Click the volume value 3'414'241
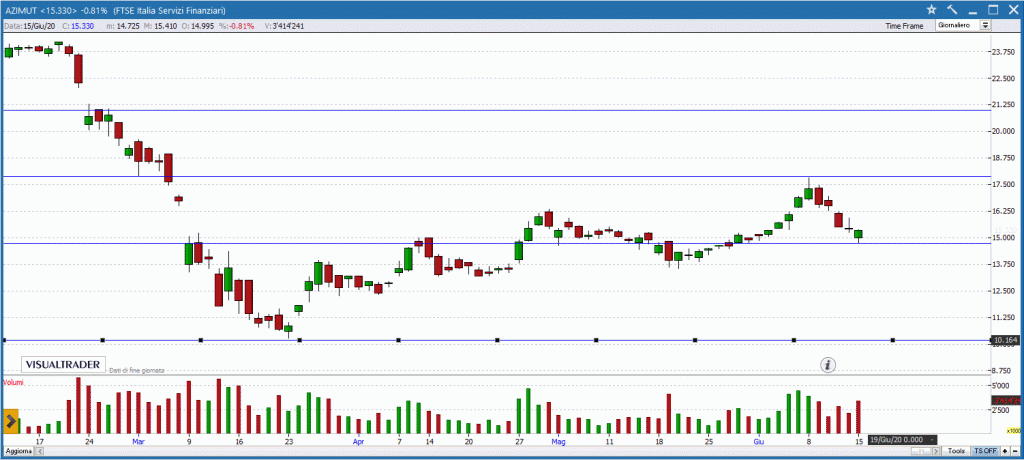1024x460 pixels. (289, 26)
